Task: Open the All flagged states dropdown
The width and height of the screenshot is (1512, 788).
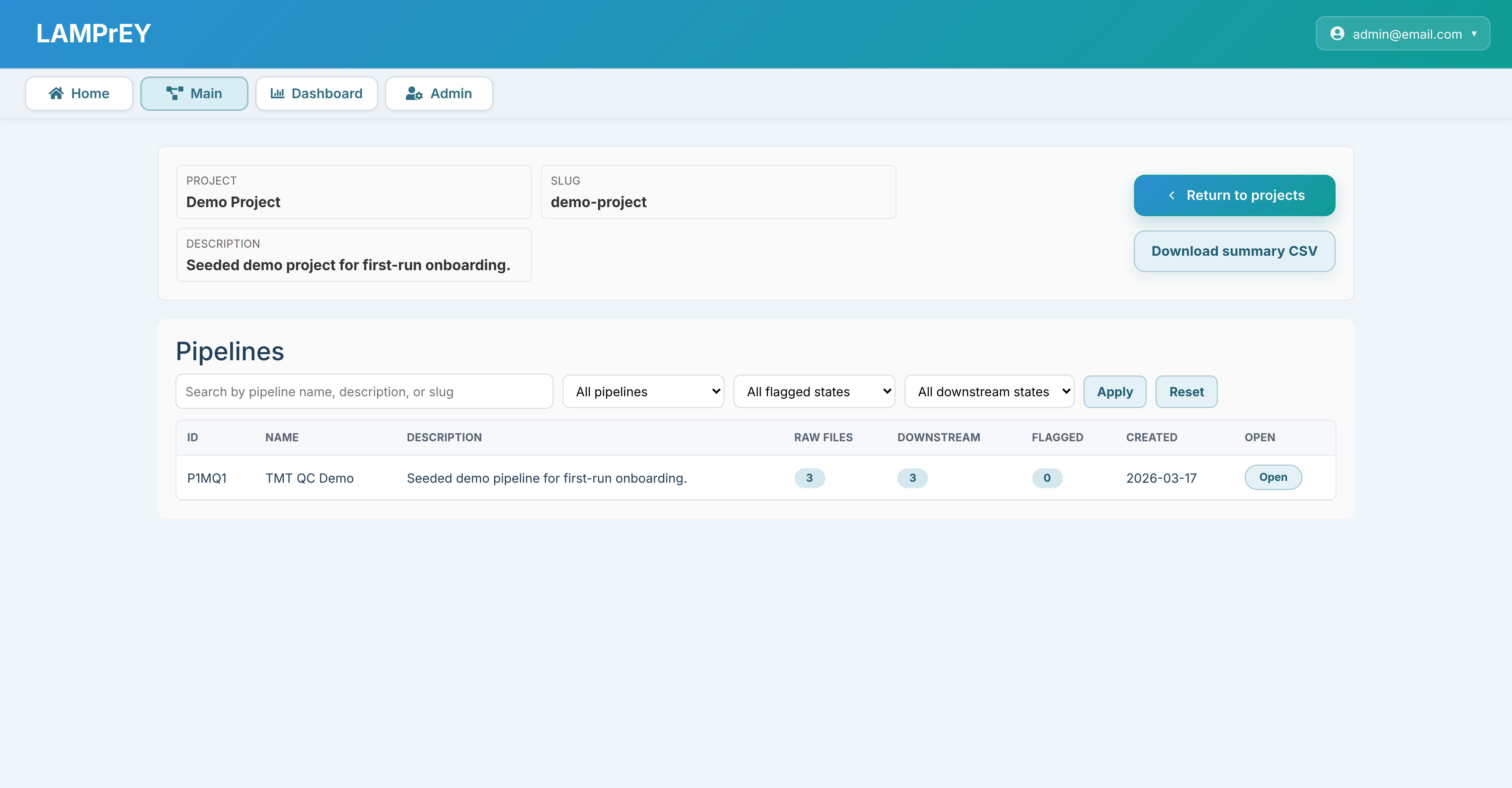Action: pos(814,392)
